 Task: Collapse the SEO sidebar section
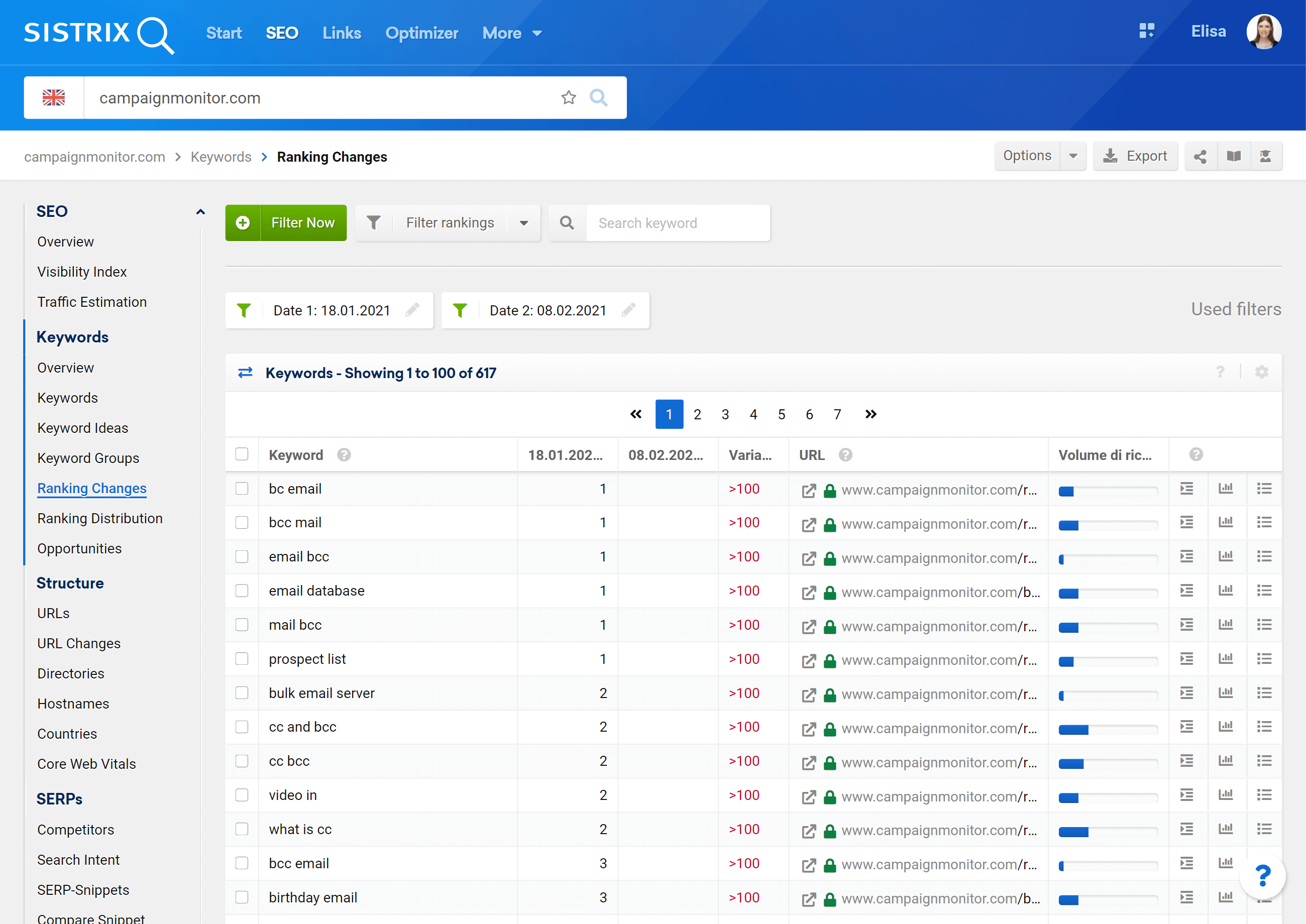tap(200, 211)
